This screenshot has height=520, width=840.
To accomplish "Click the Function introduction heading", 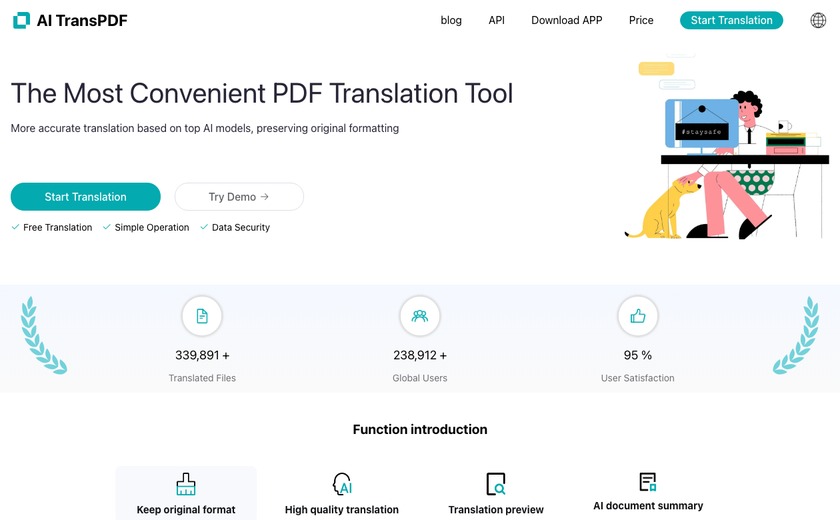I will 420,429.
